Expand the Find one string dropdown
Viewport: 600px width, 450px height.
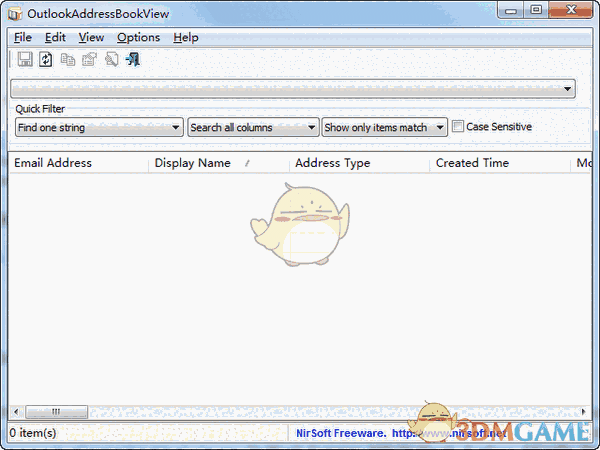click(x=99, y=127)
